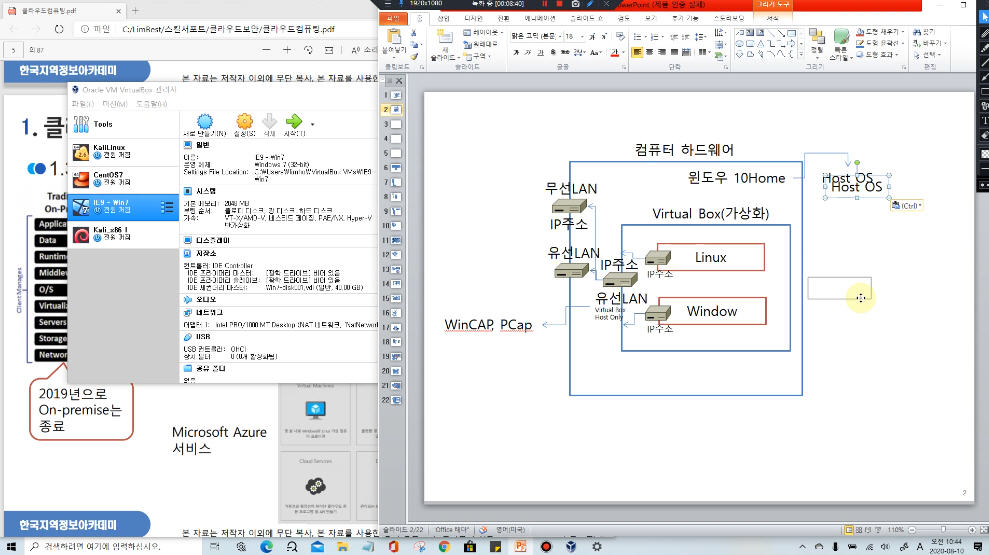Open Quick Styles (빠른 스타일) gallery

pyautogui.click(x=841, y=44)
